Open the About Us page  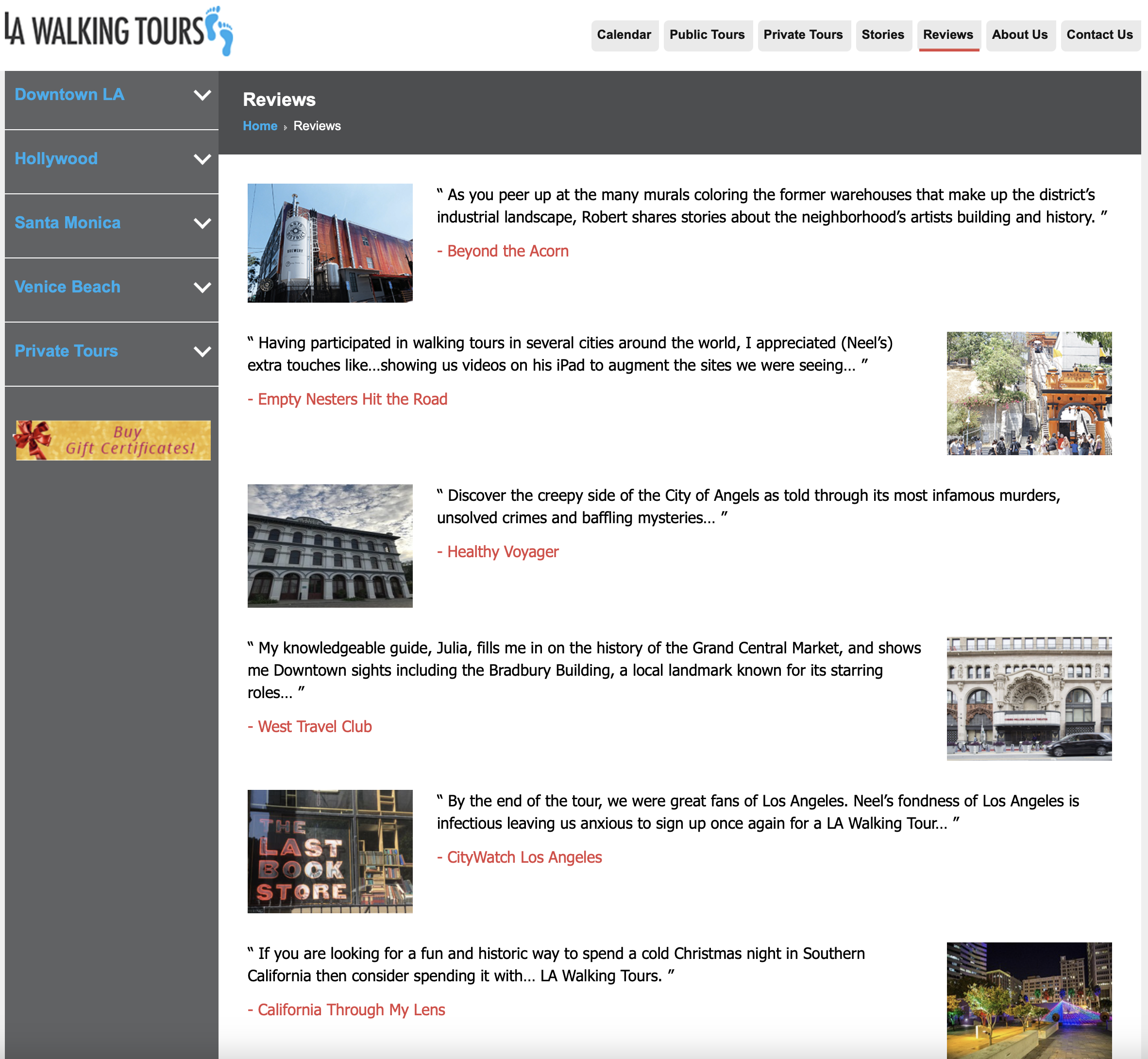[x=1020, y=35]
